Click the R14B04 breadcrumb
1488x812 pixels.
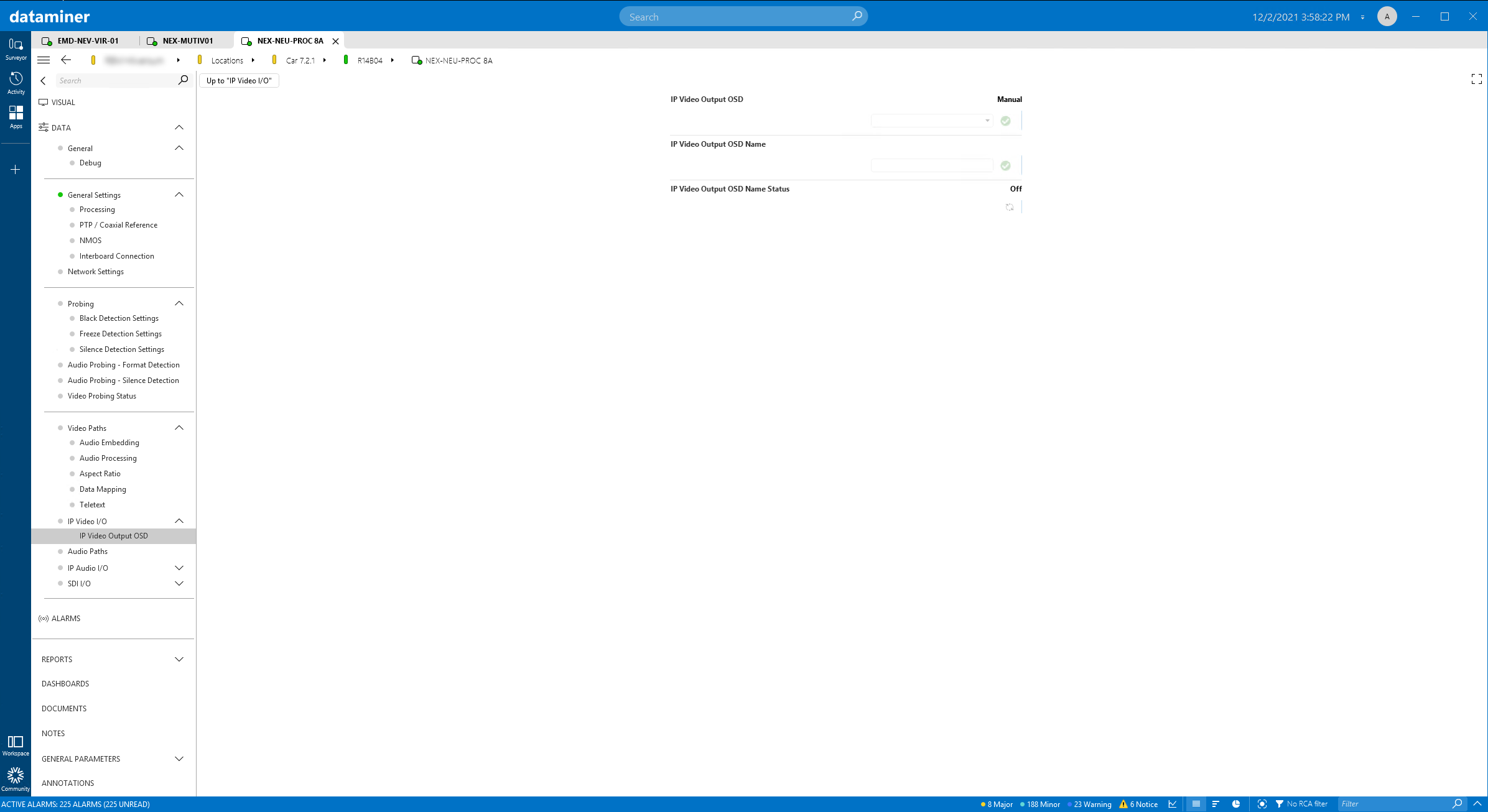[x=370, y=60]
